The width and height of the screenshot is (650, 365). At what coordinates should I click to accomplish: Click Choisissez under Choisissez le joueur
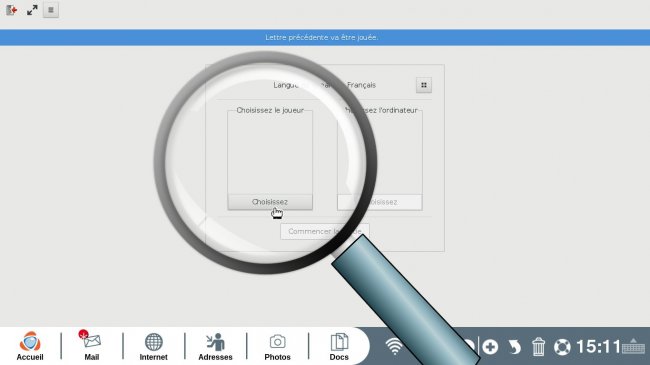click(x=270, y=202)
